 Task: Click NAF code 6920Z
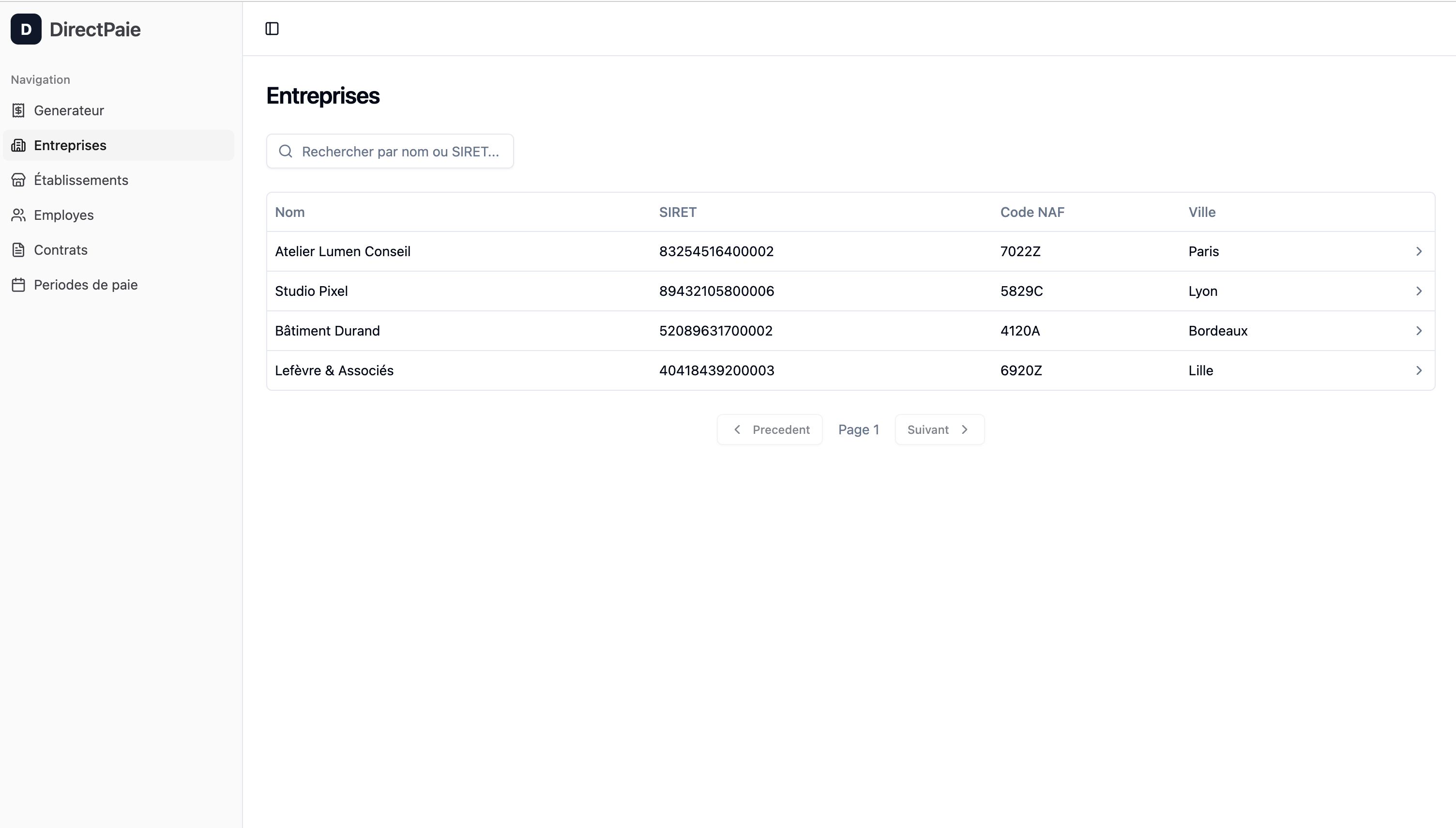(x=1021, y=371)
